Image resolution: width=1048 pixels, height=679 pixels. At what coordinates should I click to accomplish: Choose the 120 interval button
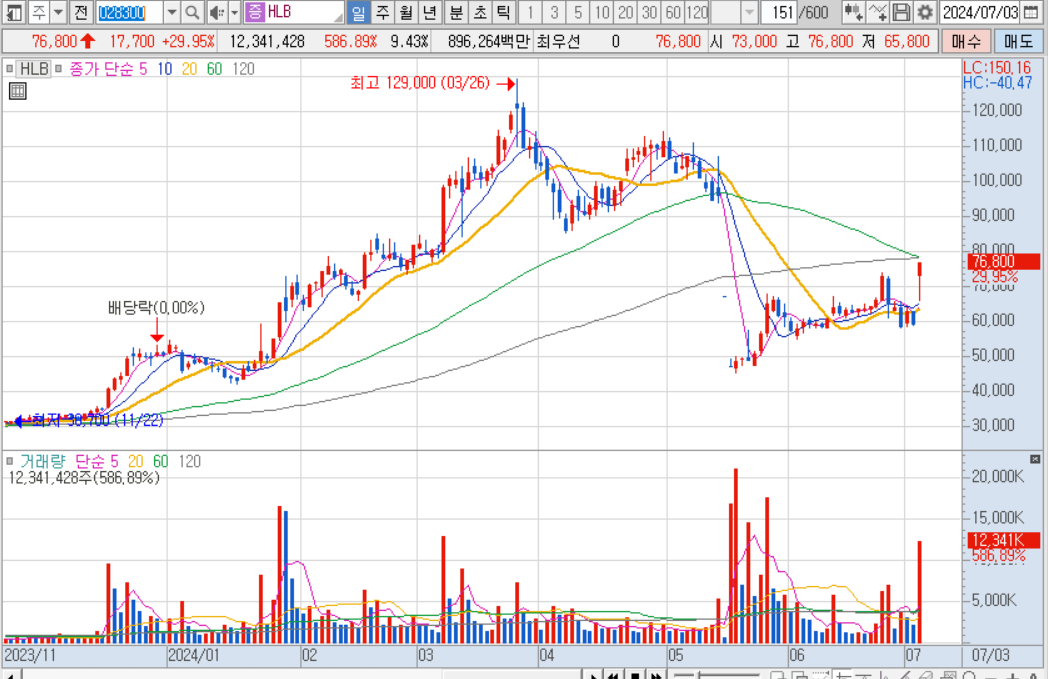(697, 12)
